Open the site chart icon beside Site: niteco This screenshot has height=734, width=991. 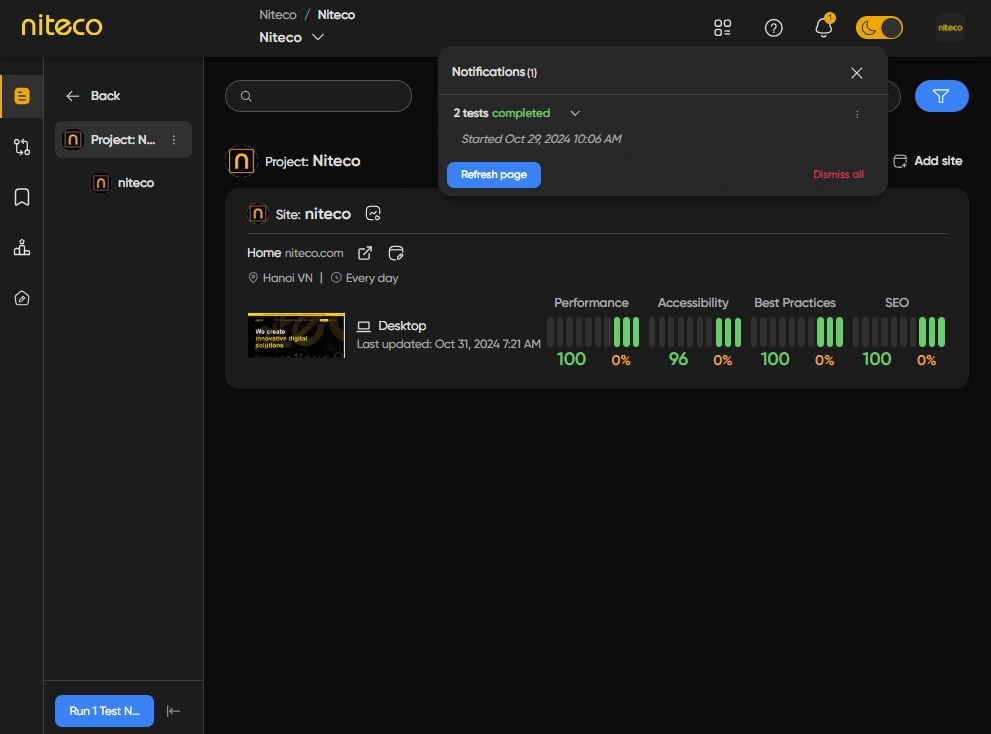coord(373,214)
